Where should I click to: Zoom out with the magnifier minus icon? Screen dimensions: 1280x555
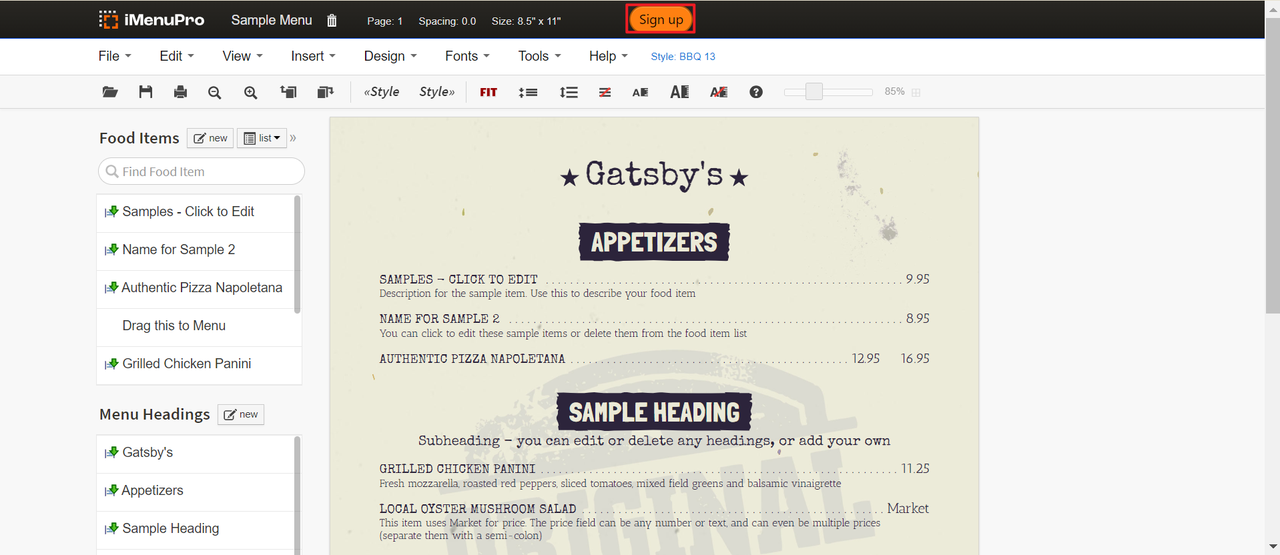click(x=214, y=92)
